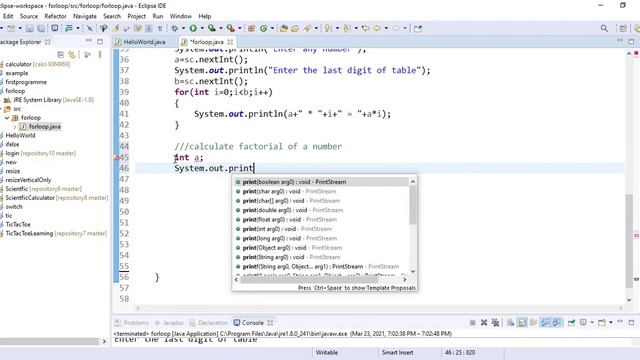The height and width of the screenshot is (360, 640).
Task: Click Link with Editor in Package Explorer
Action: point(72,54)
